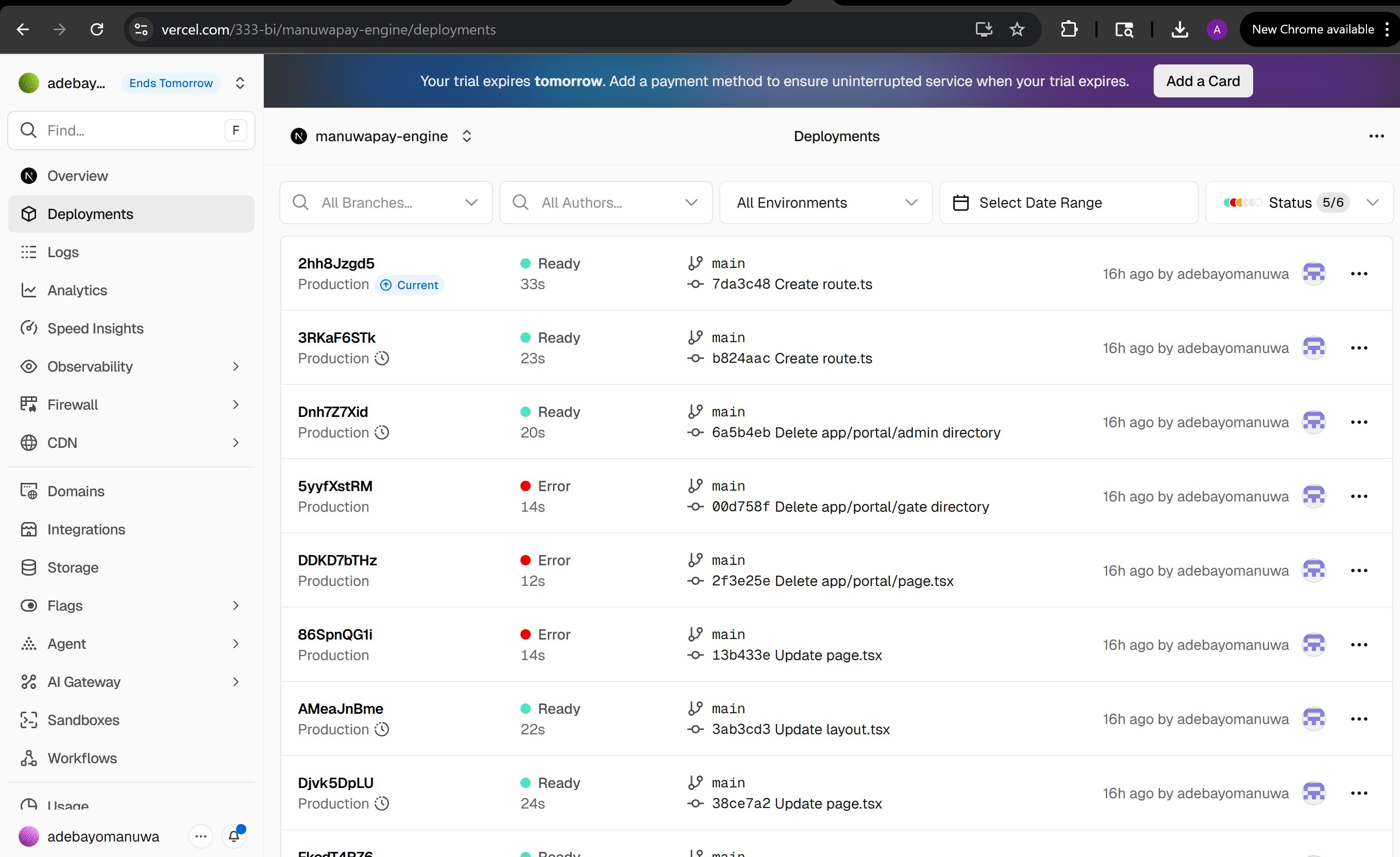Open Storage in the sidebar
The height and width of the screenshot is (857, 1400).
(x=131, y=567)
